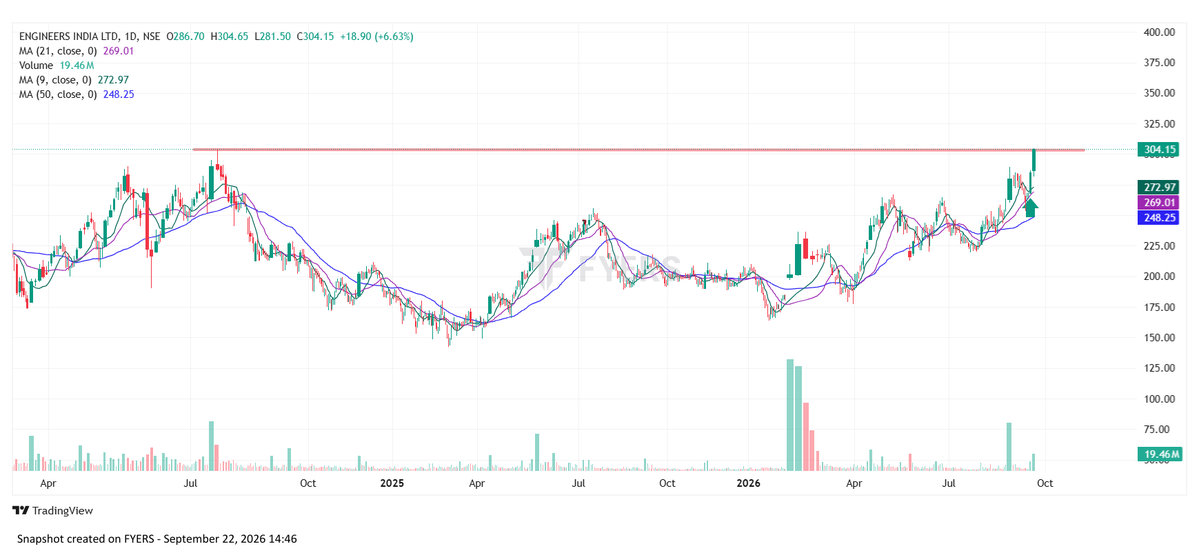
Task: Click the open value O286.70
Action: (185, 36)
